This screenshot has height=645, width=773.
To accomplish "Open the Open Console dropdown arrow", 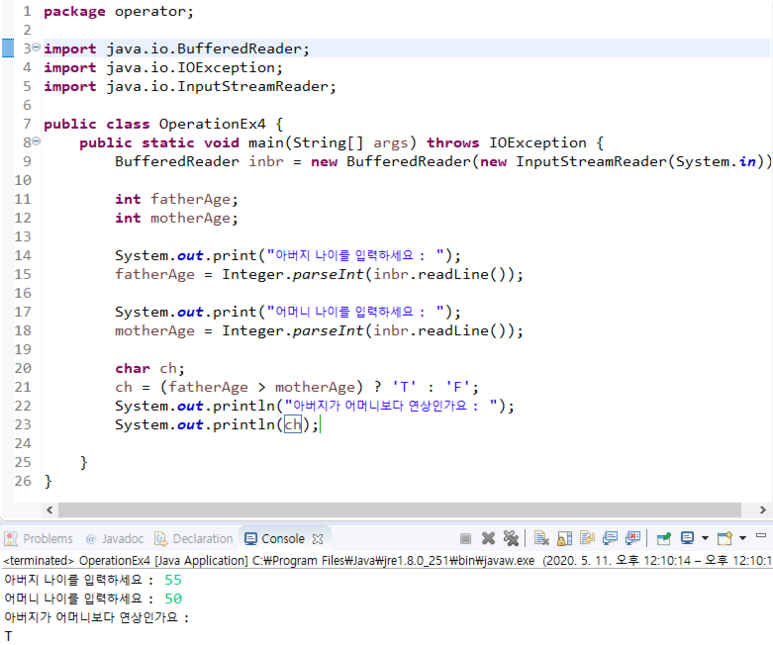I will 742,538.
